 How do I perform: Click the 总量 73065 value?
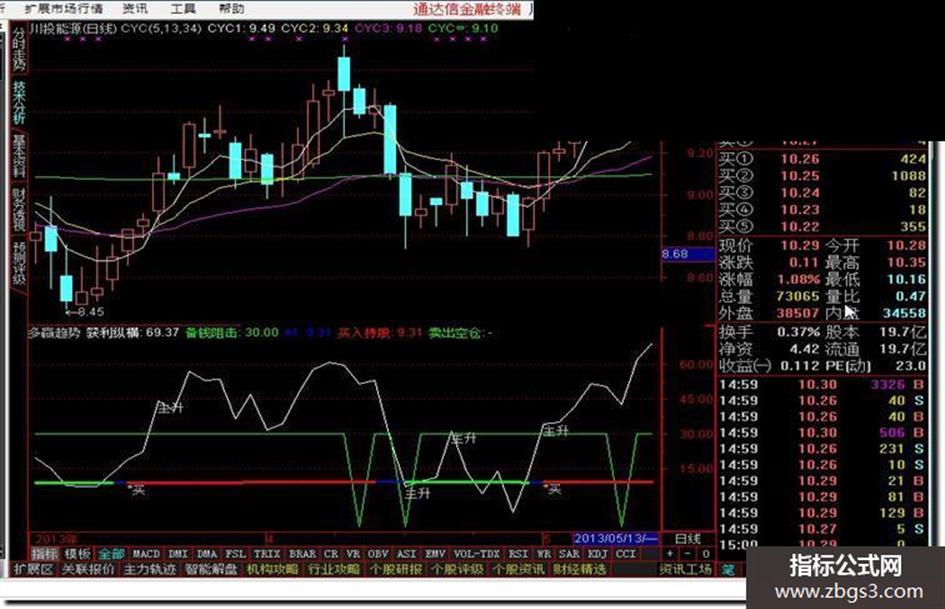point(797,296)
